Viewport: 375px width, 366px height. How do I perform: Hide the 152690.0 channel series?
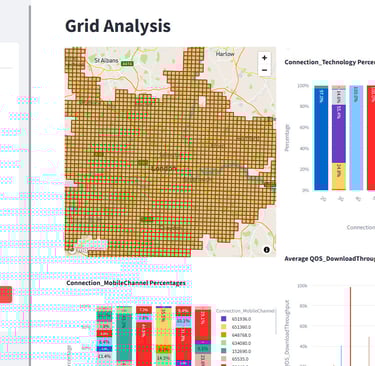pos(237,351)
